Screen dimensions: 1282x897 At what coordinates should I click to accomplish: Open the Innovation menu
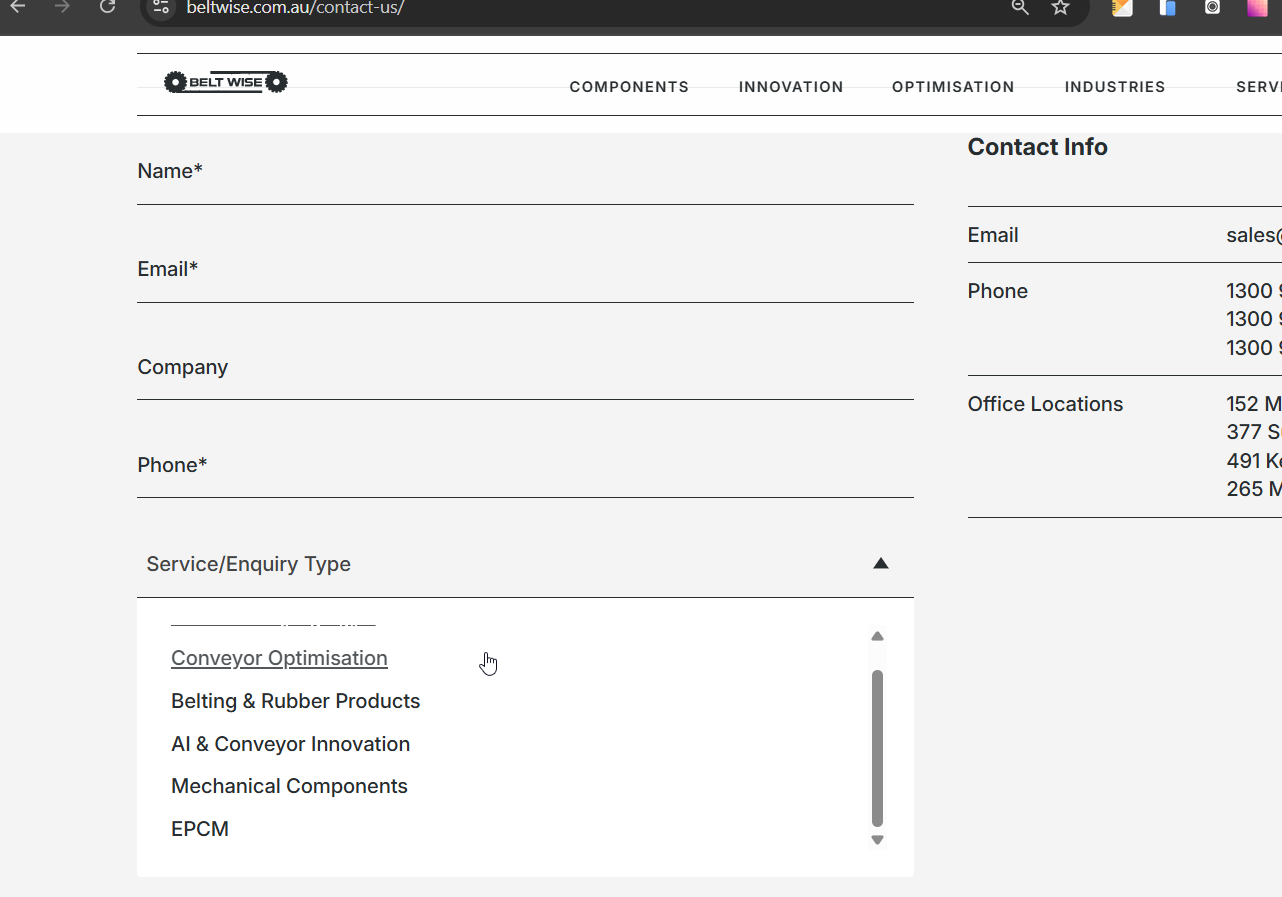coord(791,87)
